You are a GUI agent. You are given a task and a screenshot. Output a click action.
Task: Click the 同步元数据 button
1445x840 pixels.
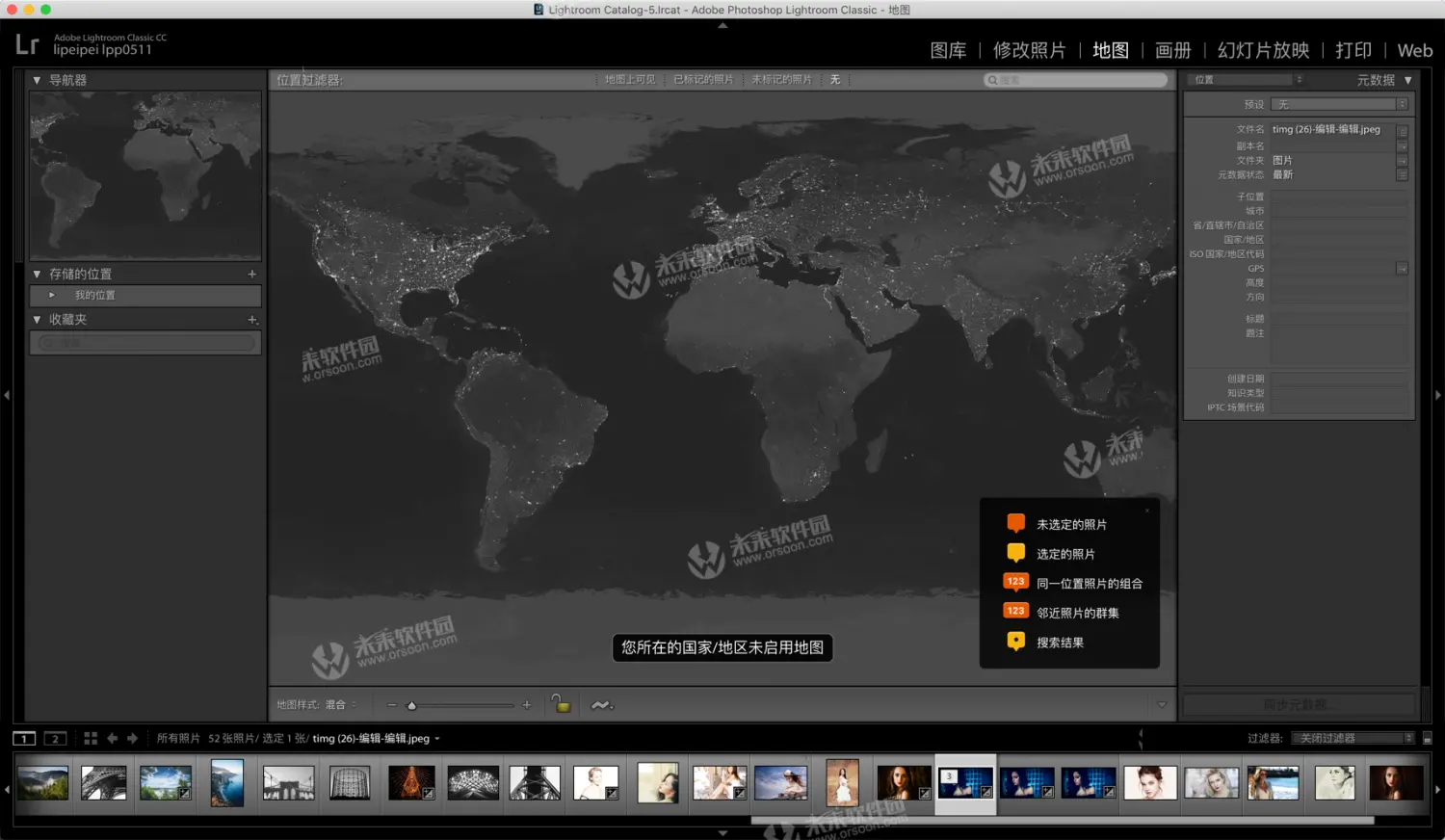pos(1299,705)
